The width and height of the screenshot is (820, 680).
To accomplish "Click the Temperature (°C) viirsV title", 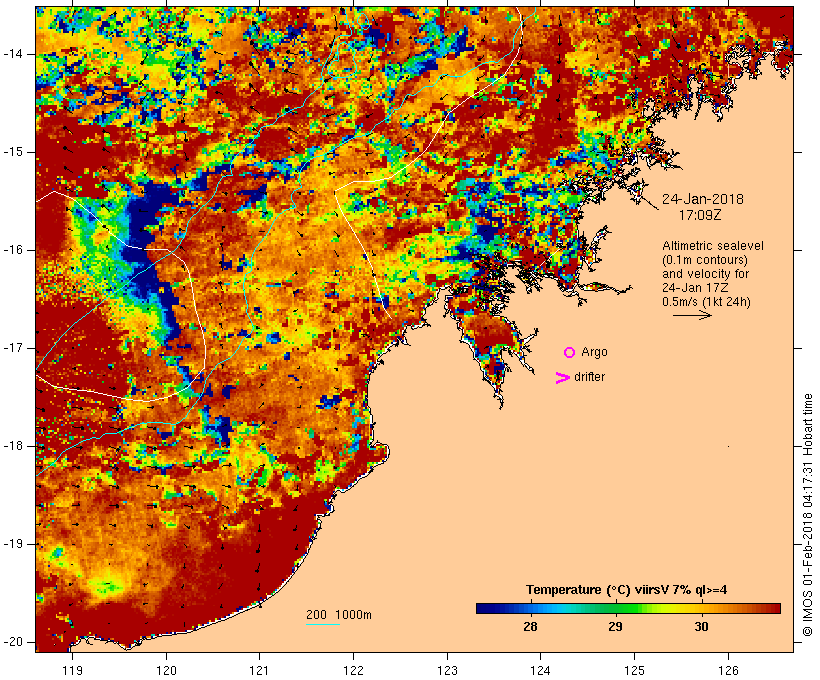I will (627, 590).
